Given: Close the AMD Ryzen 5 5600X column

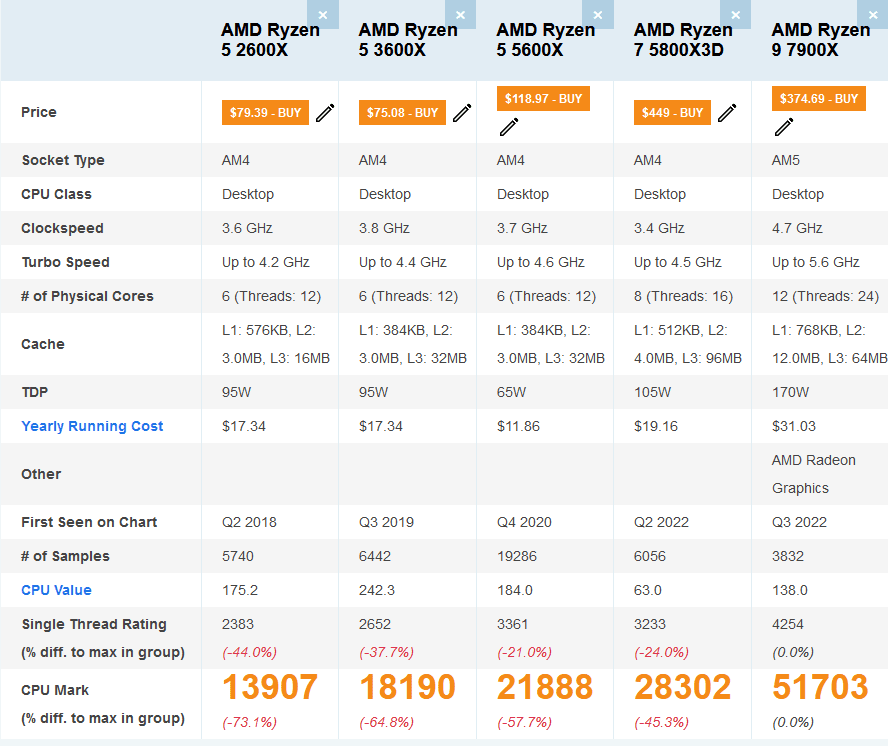Looking at the screenshot, I should coord(598,15).
